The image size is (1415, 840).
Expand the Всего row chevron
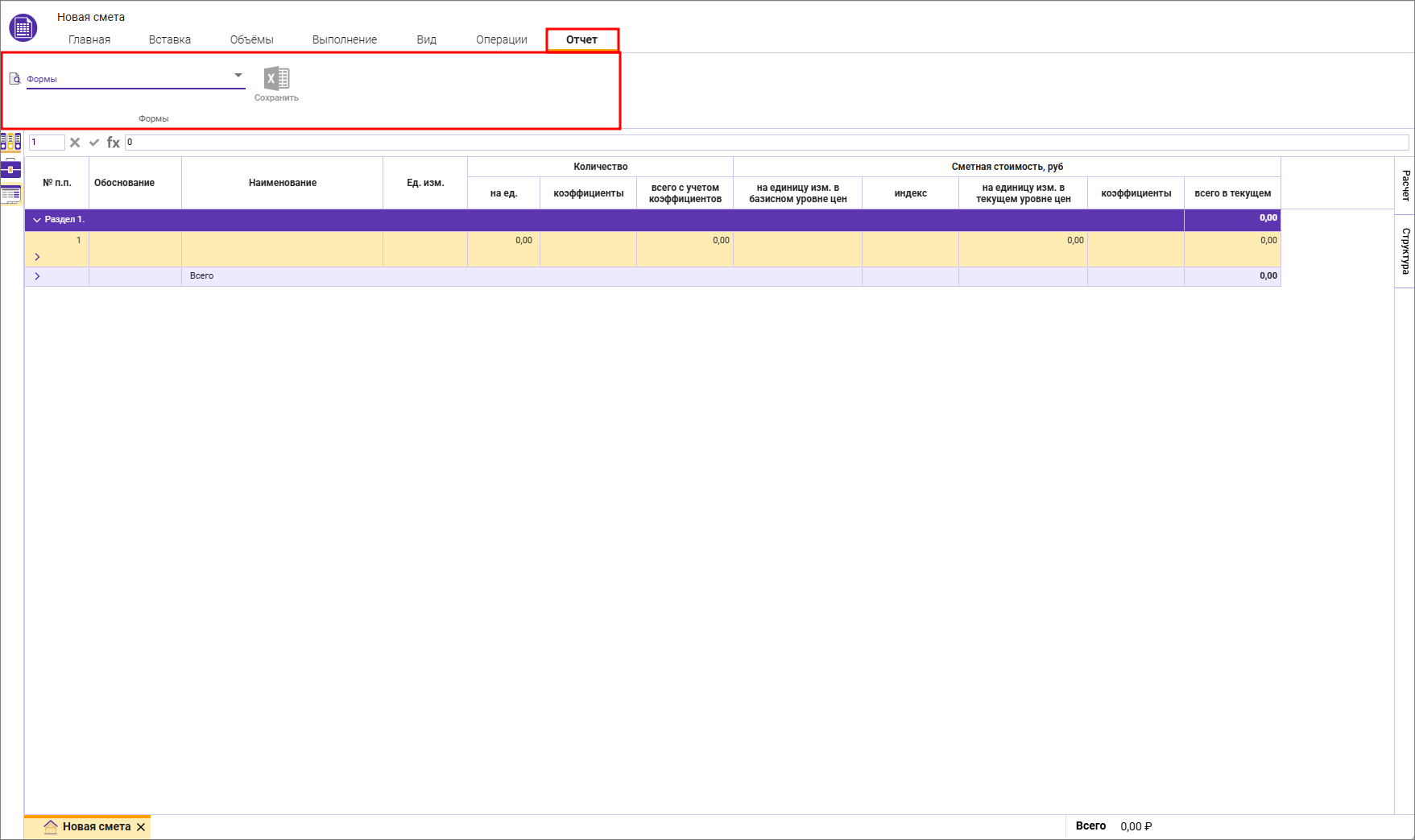[37, 276]
